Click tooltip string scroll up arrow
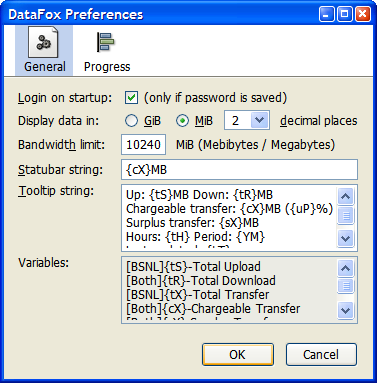 pos(346,196)
